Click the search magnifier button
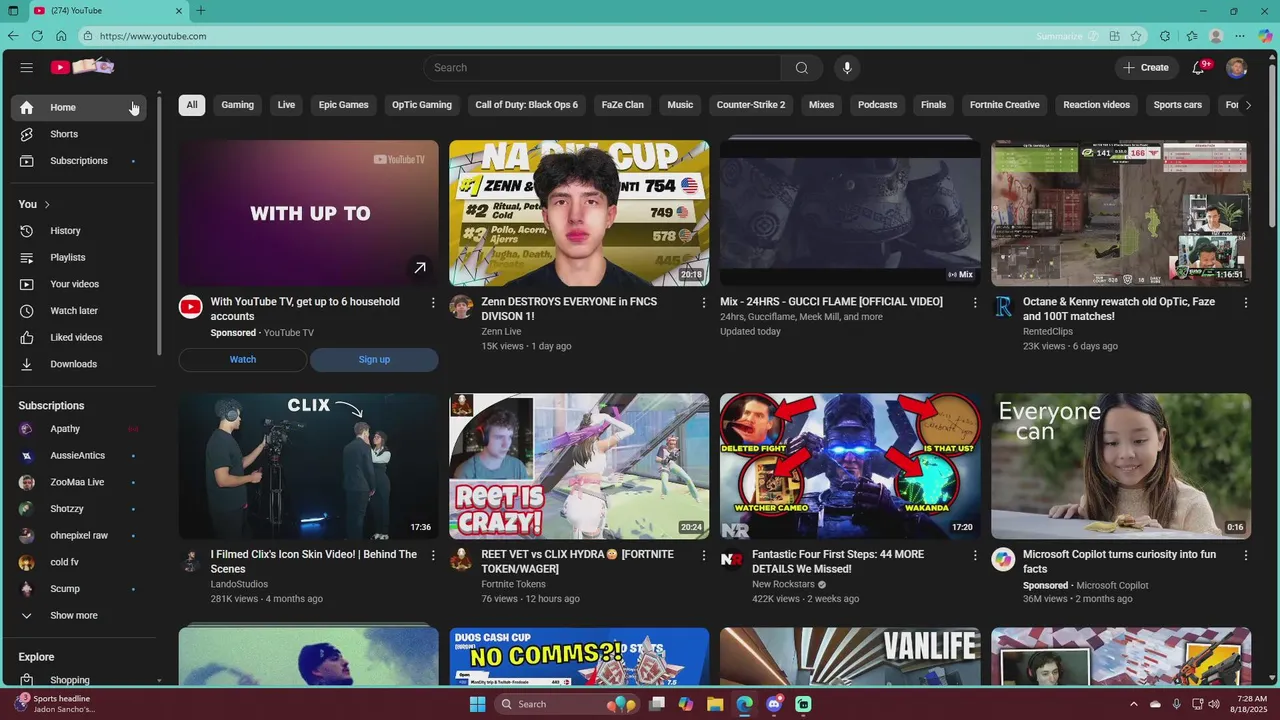The width and height of the screenshot is (1280, 720). (x=801, y=68)
